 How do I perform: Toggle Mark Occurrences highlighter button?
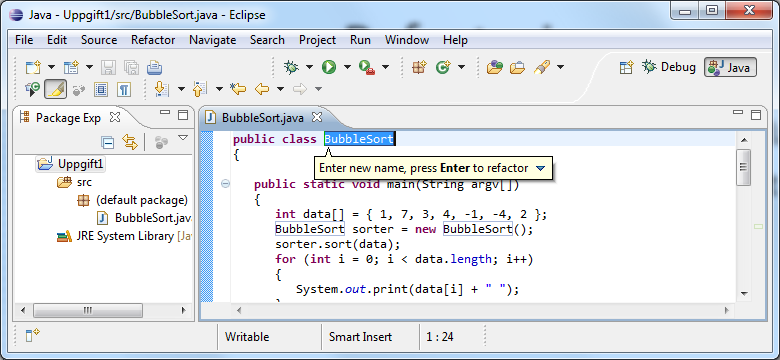pyautogui.click(x=56, y=90)
